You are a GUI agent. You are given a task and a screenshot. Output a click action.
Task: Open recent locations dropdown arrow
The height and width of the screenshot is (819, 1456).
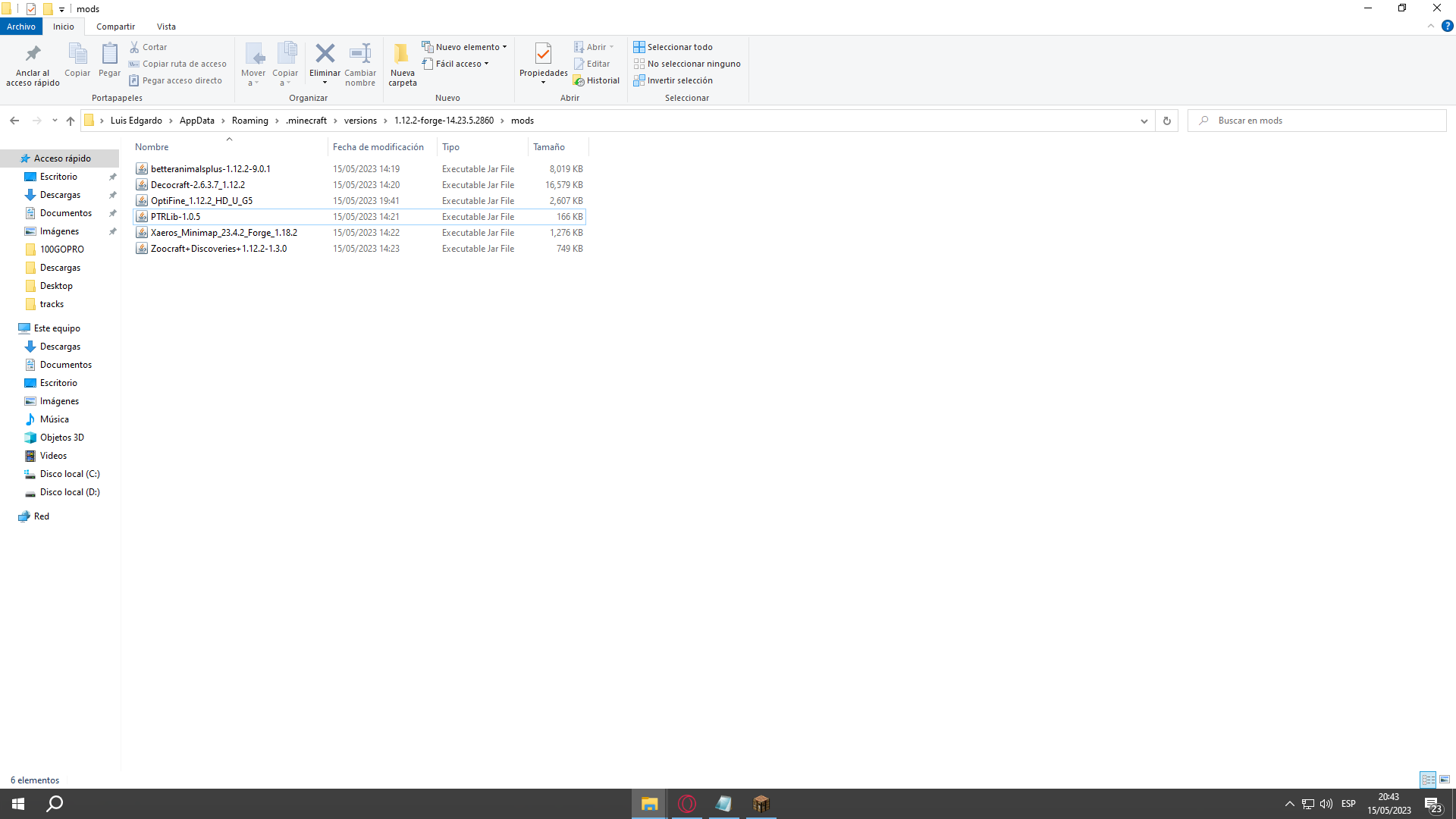coord(55,121)
